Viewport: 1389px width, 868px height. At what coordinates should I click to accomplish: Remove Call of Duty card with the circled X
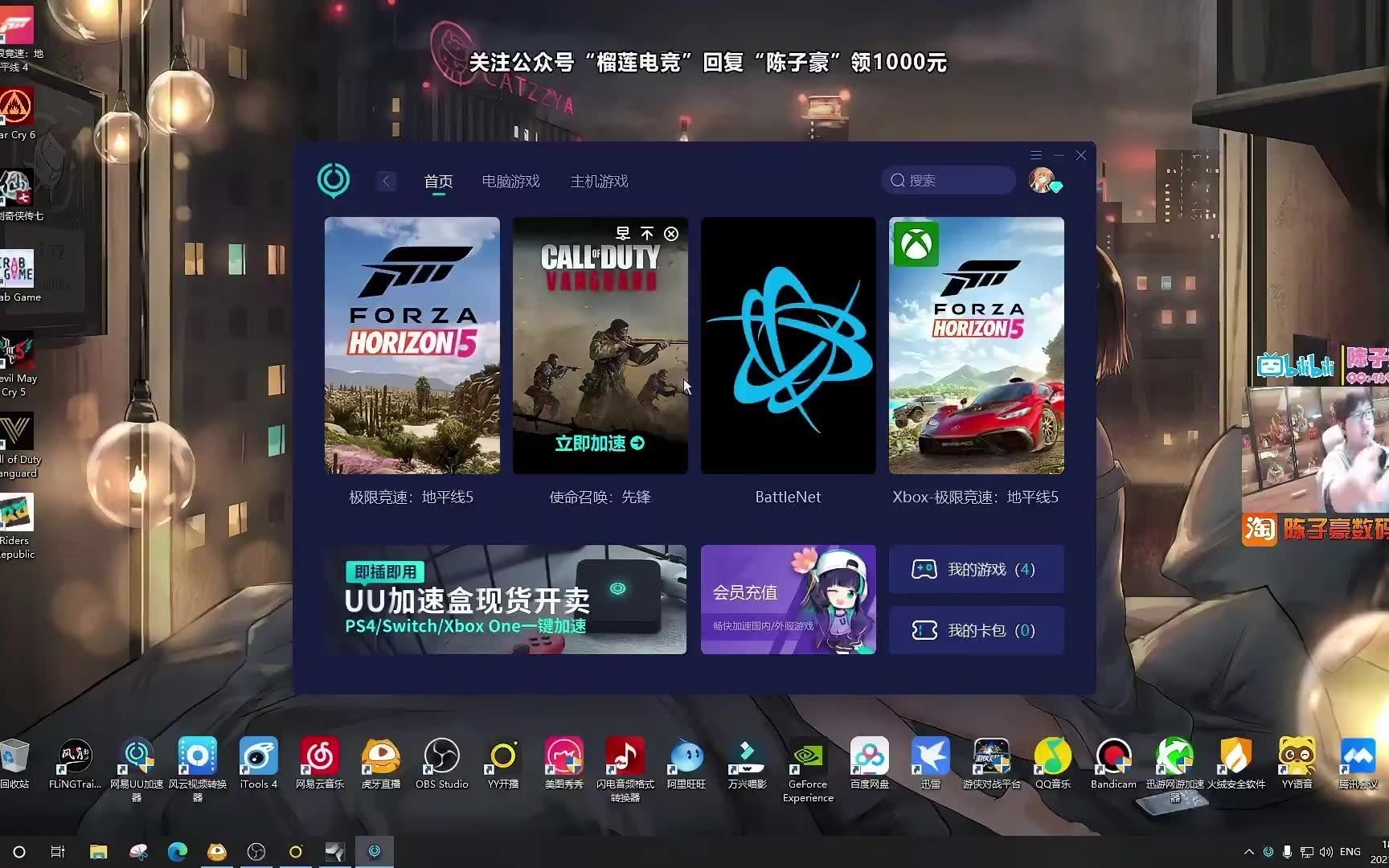(x=671, y=234)
